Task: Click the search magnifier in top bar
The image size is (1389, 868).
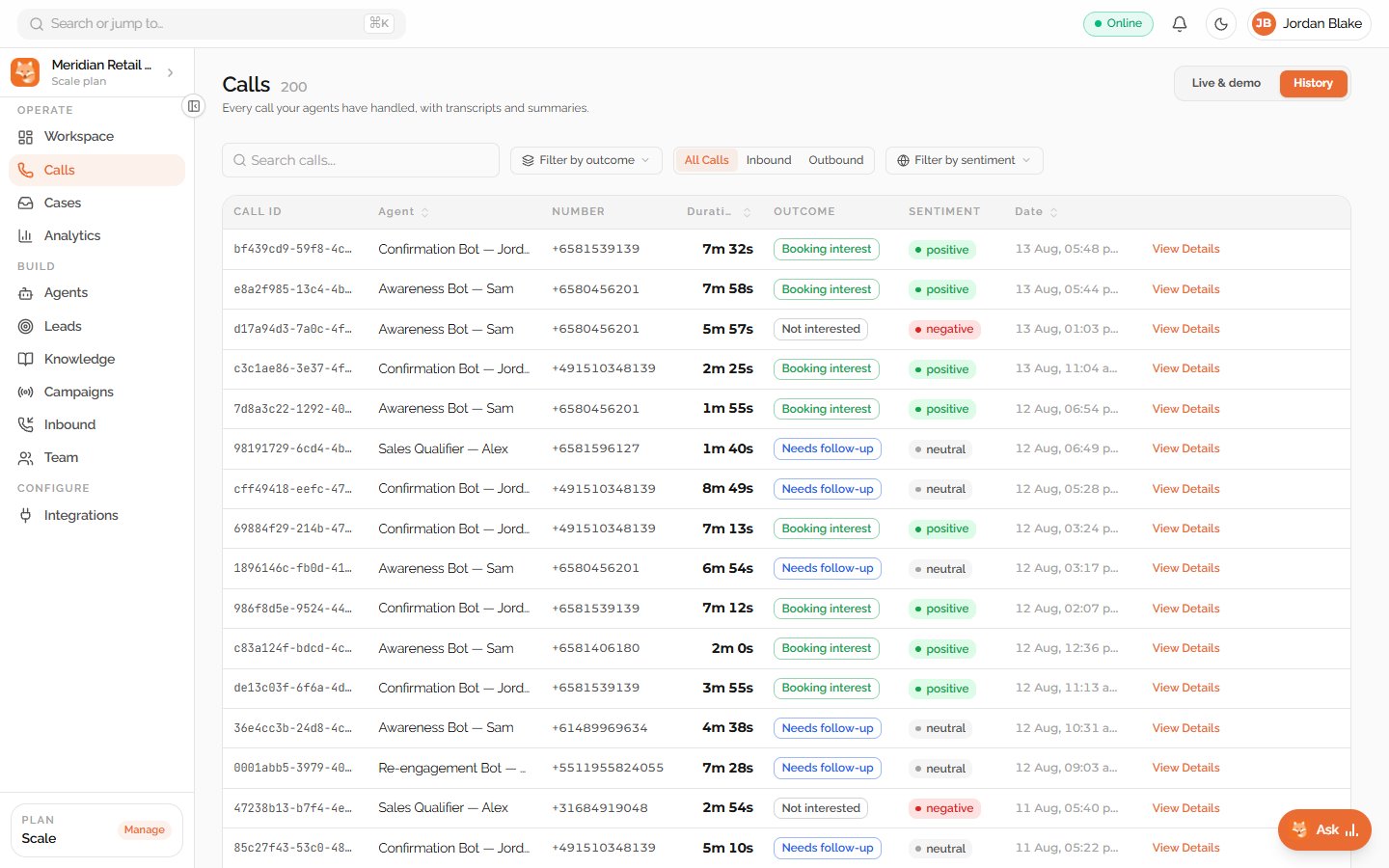Action: click(x=37, y=24)
